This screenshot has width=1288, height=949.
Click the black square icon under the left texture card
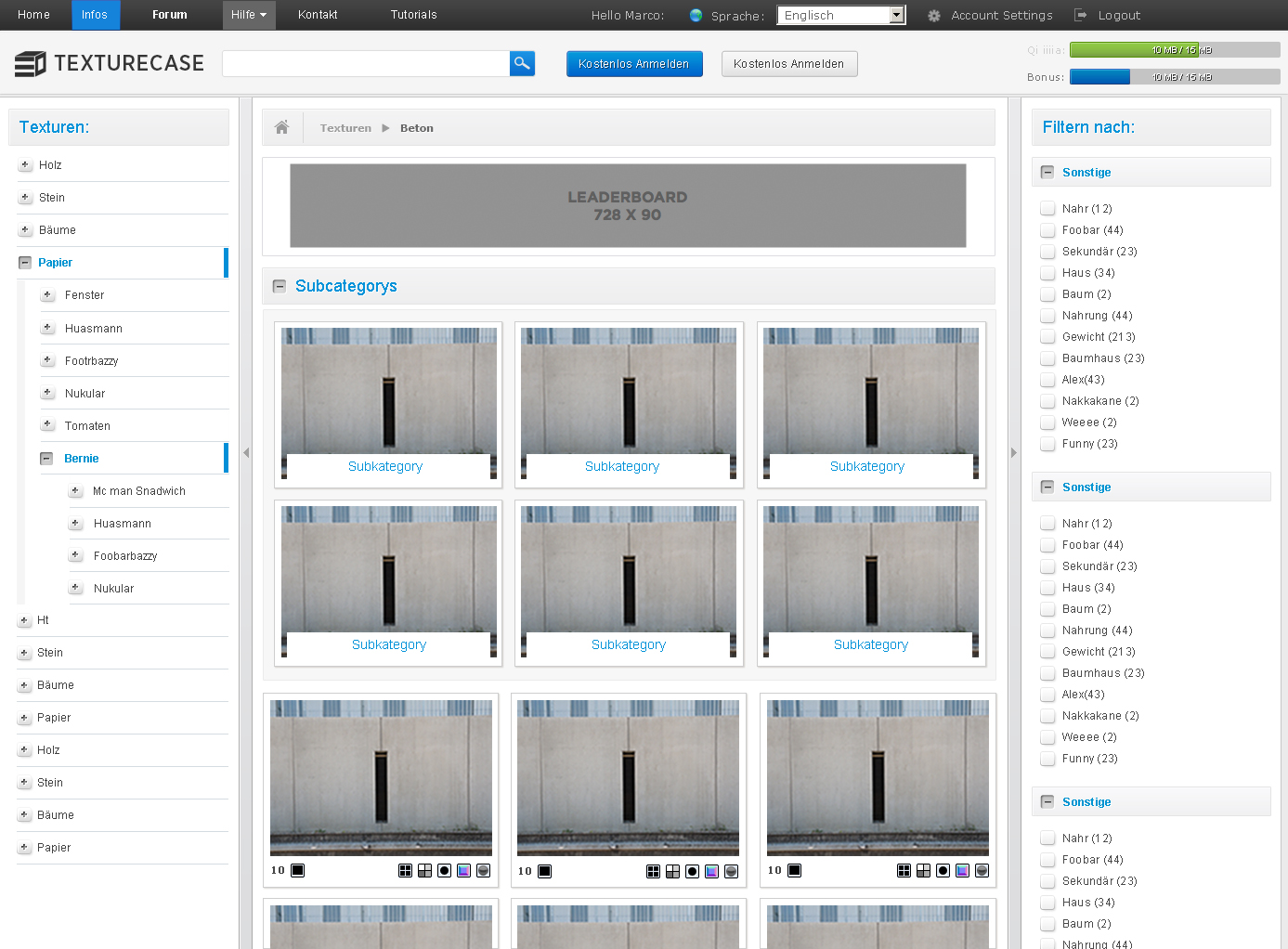pyautogui.click(x=297, y=870)
